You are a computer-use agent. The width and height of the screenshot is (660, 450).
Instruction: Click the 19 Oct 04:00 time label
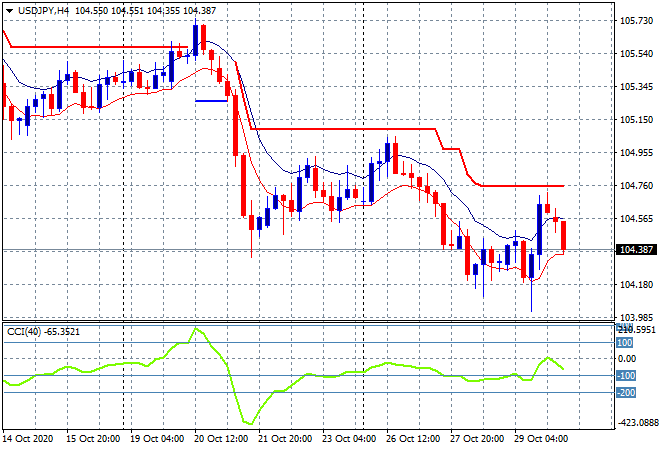click(x=157, y=439)
